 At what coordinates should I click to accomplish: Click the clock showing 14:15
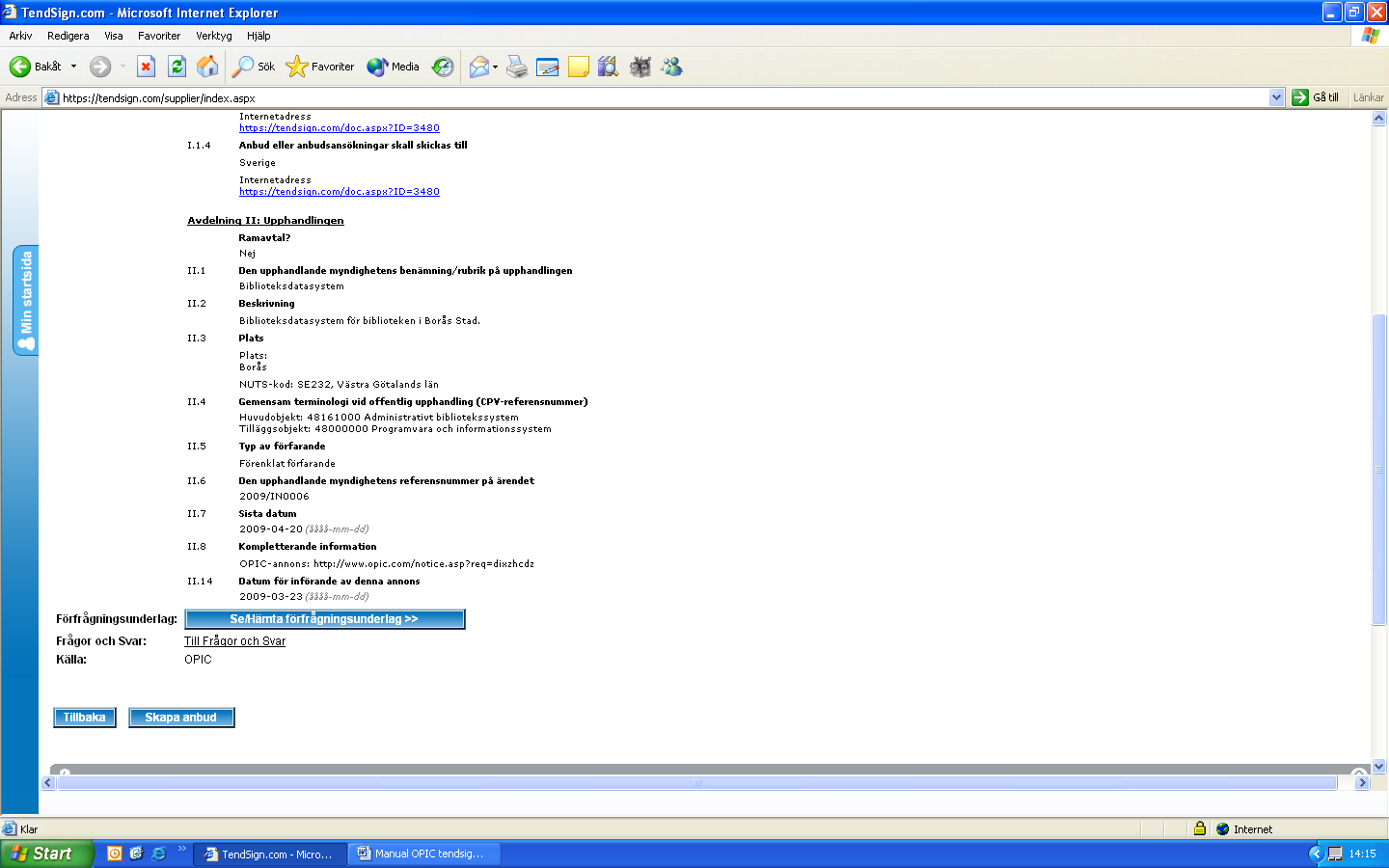(x=1362, y=854)
